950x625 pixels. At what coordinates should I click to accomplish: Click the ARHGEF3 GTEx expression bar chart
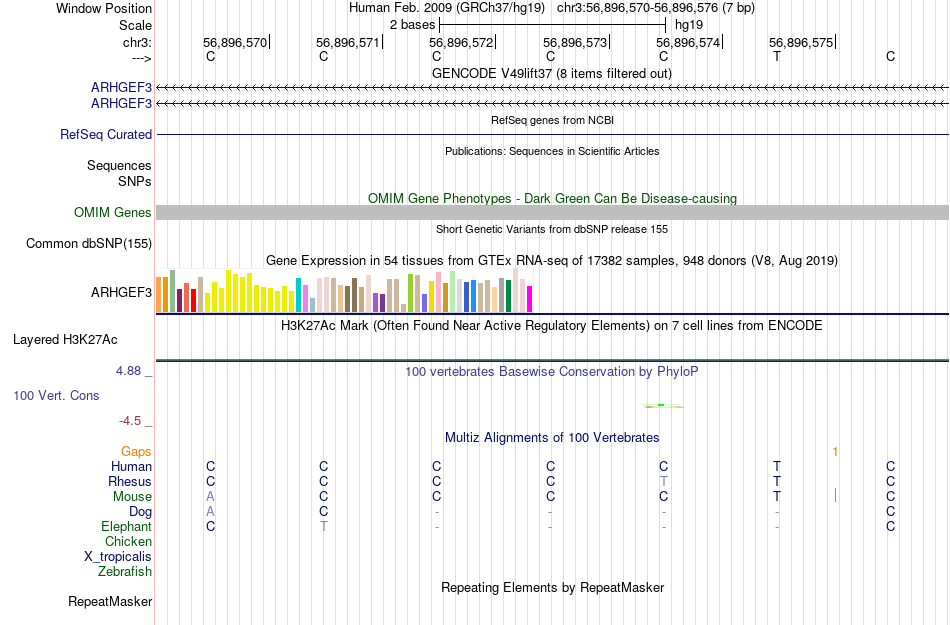344,291
